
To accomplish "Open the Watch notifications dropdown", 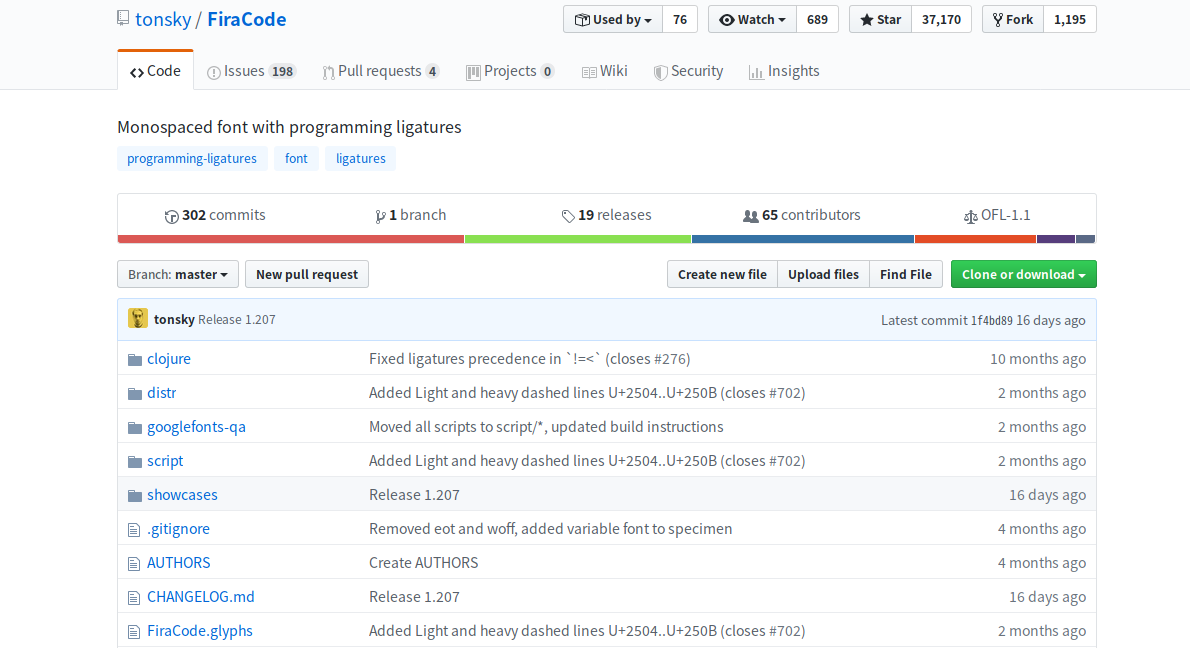I will click(x=752, y=19).
